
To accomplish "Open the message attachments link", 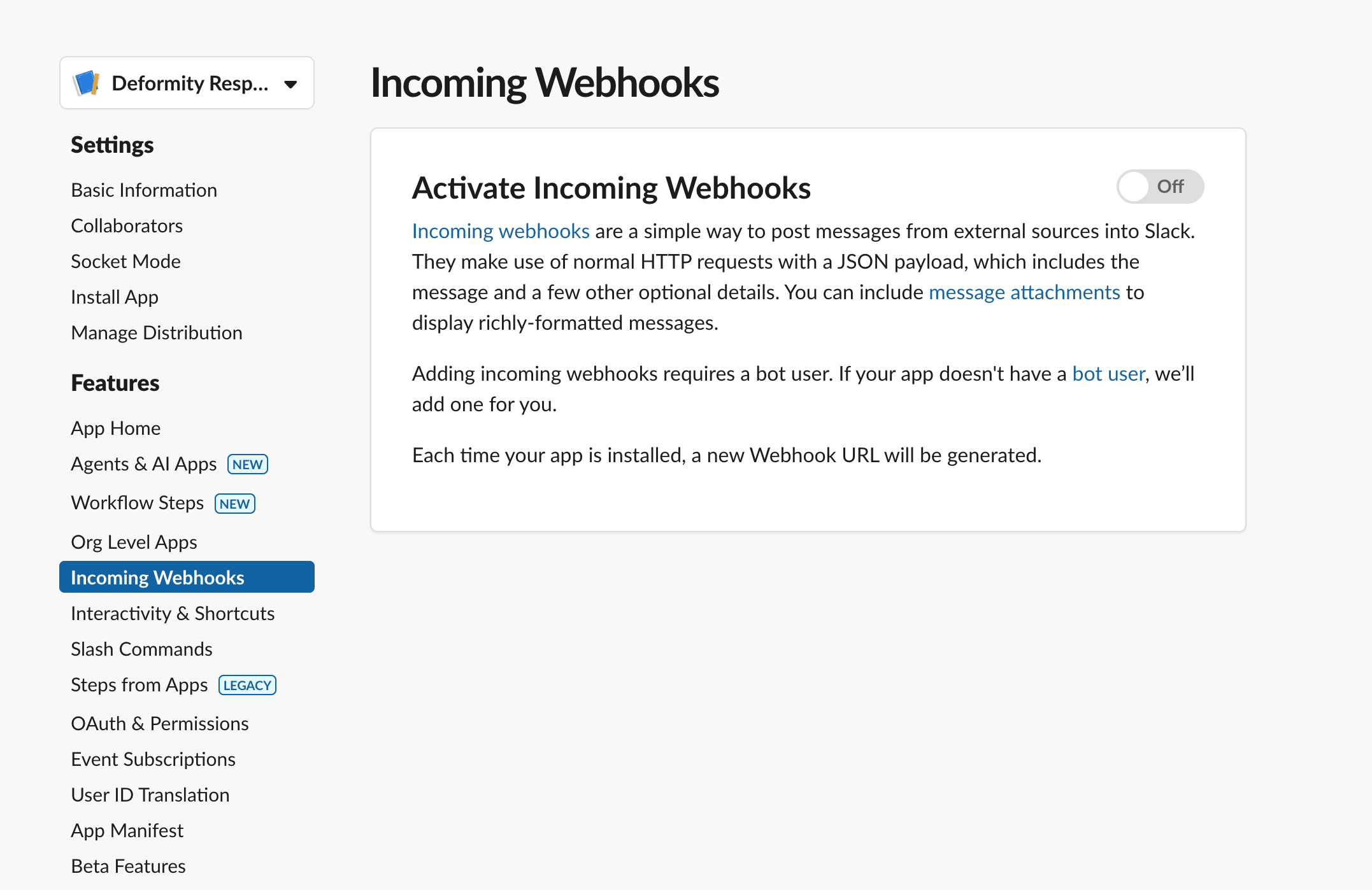I will [x=1024, y=292].
